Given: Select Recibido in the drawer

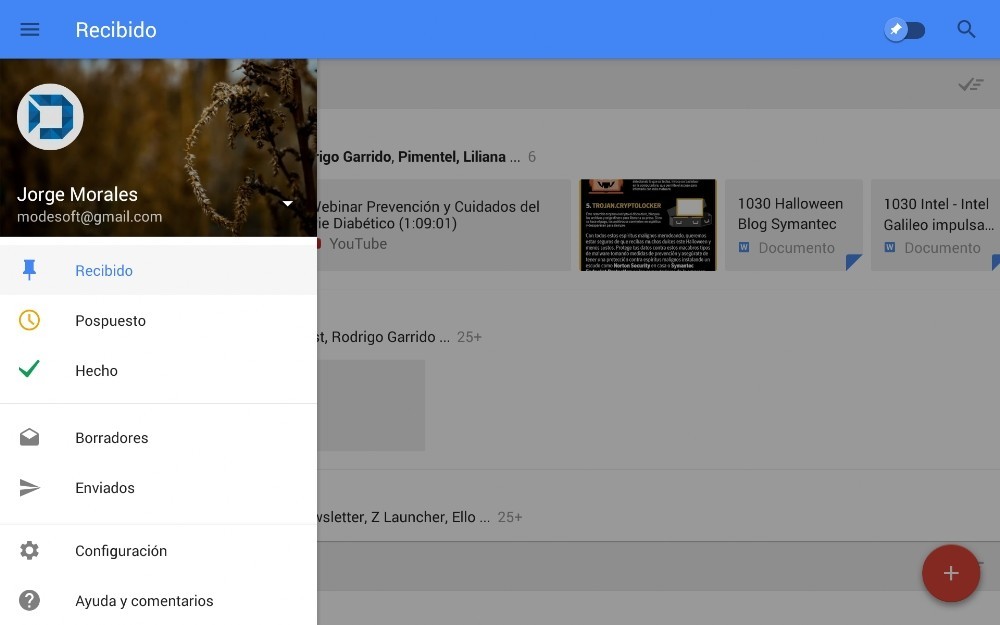Looking at the screenshot, I should [104, 271].
